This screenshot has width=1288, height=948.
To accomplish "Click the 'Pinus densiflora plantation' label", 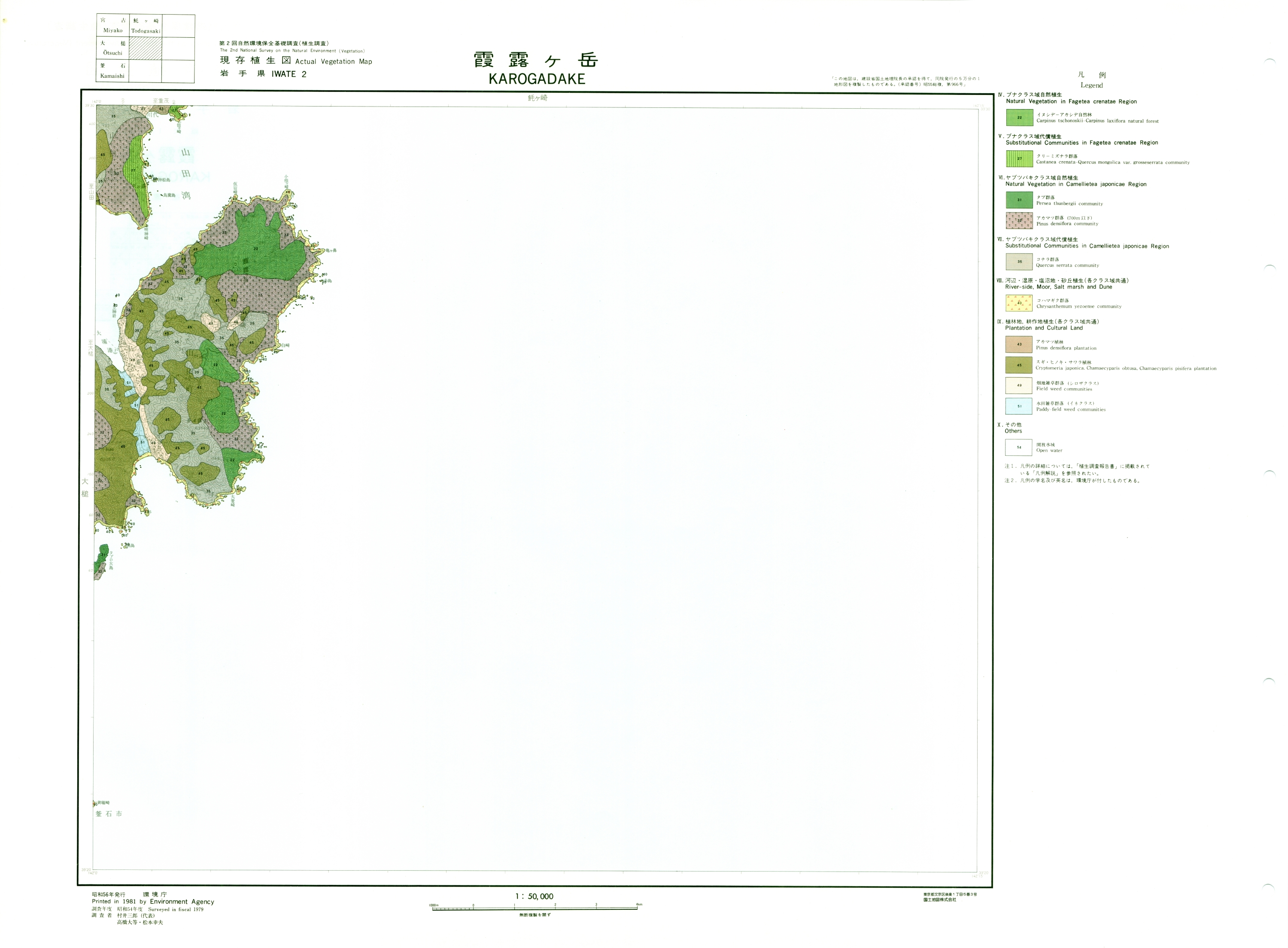I will [x=1066, y=348].
